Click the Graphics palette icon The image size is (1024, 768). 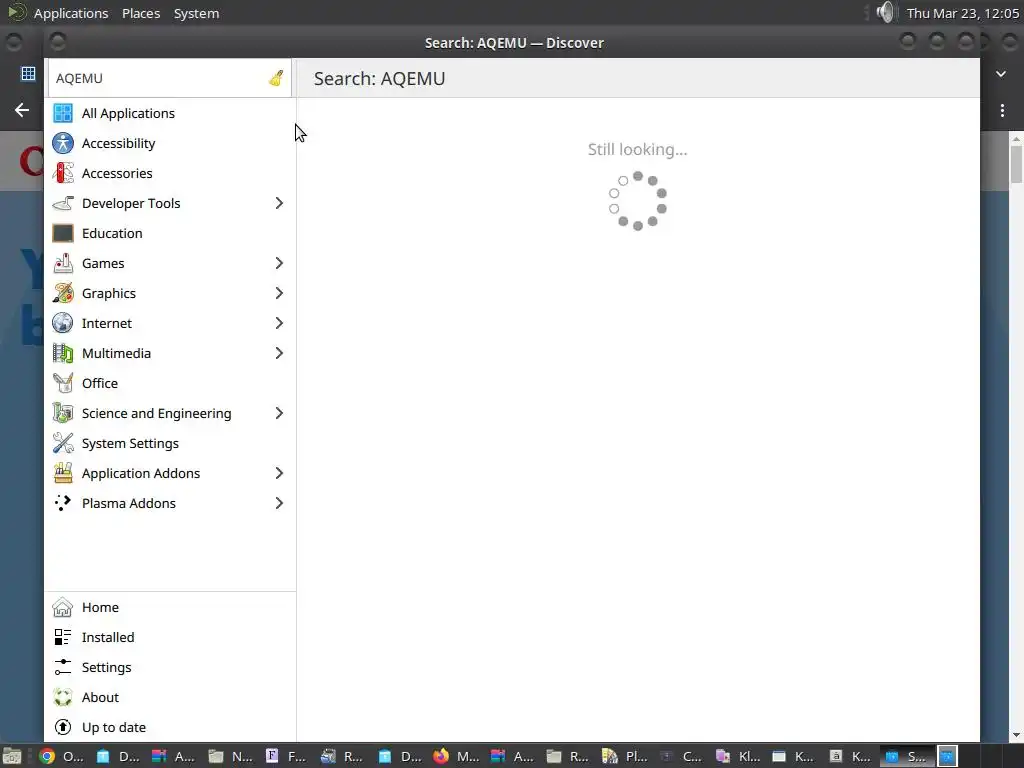63,293
